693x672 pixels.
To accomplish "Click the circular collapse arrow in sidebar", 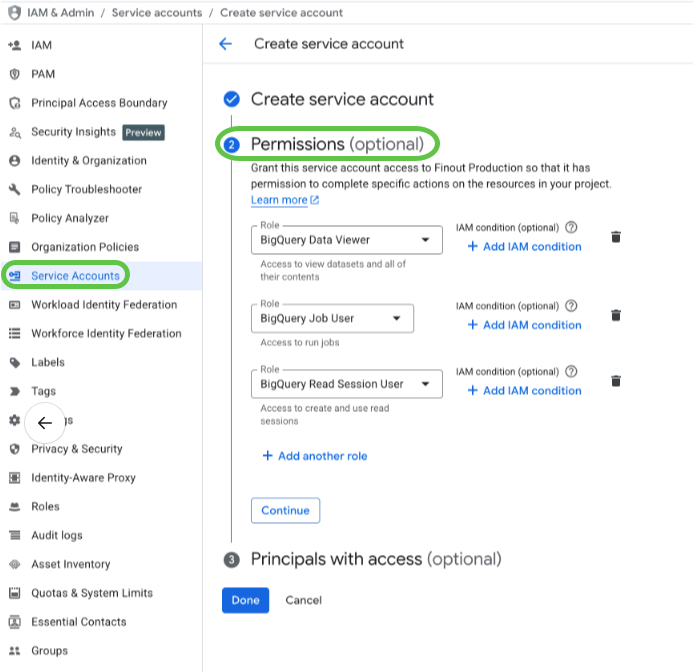I will coord(44,422).
